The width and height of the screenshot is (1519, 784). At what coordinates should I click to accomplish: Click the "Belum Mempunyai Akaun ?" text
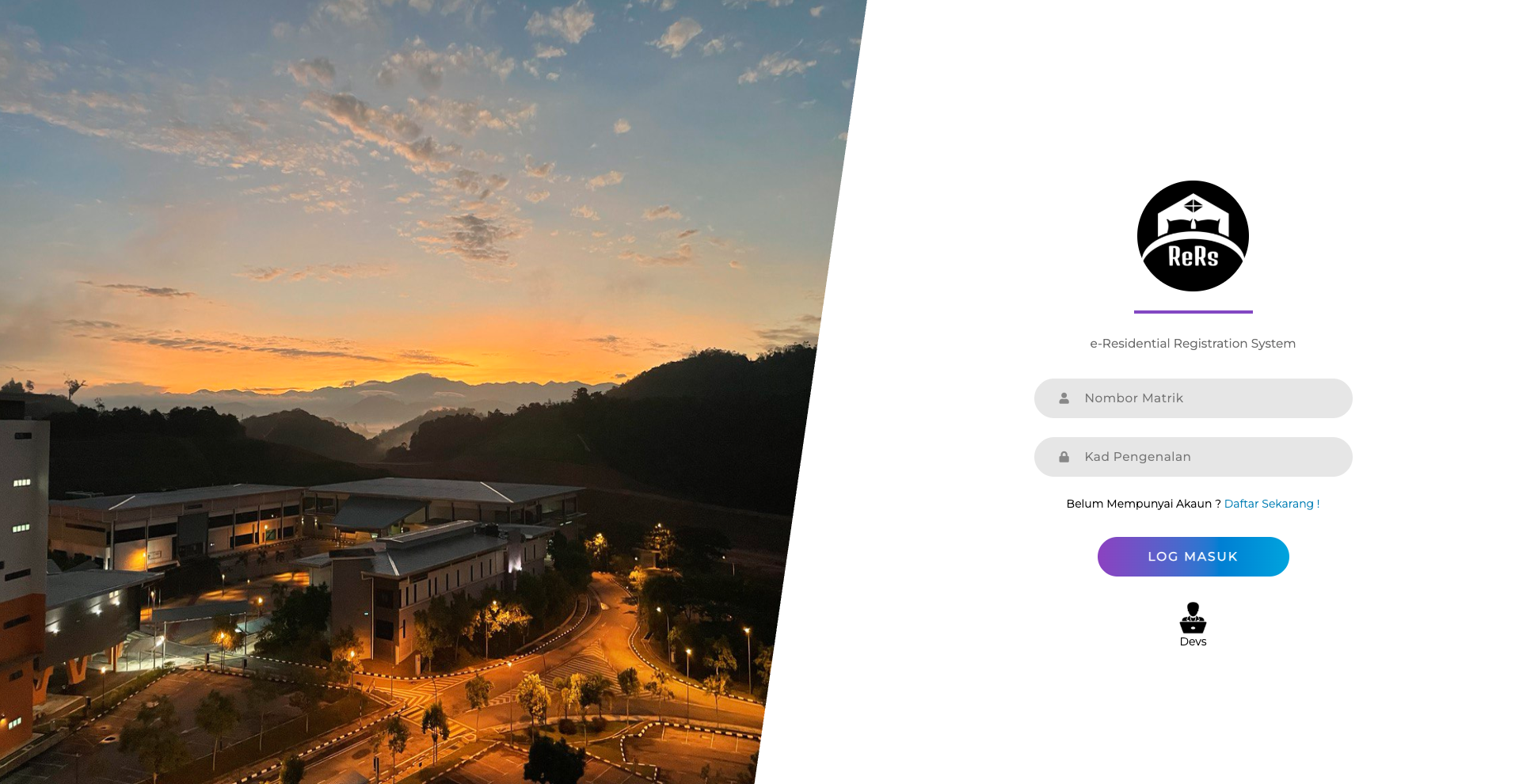pos(1143,504)
